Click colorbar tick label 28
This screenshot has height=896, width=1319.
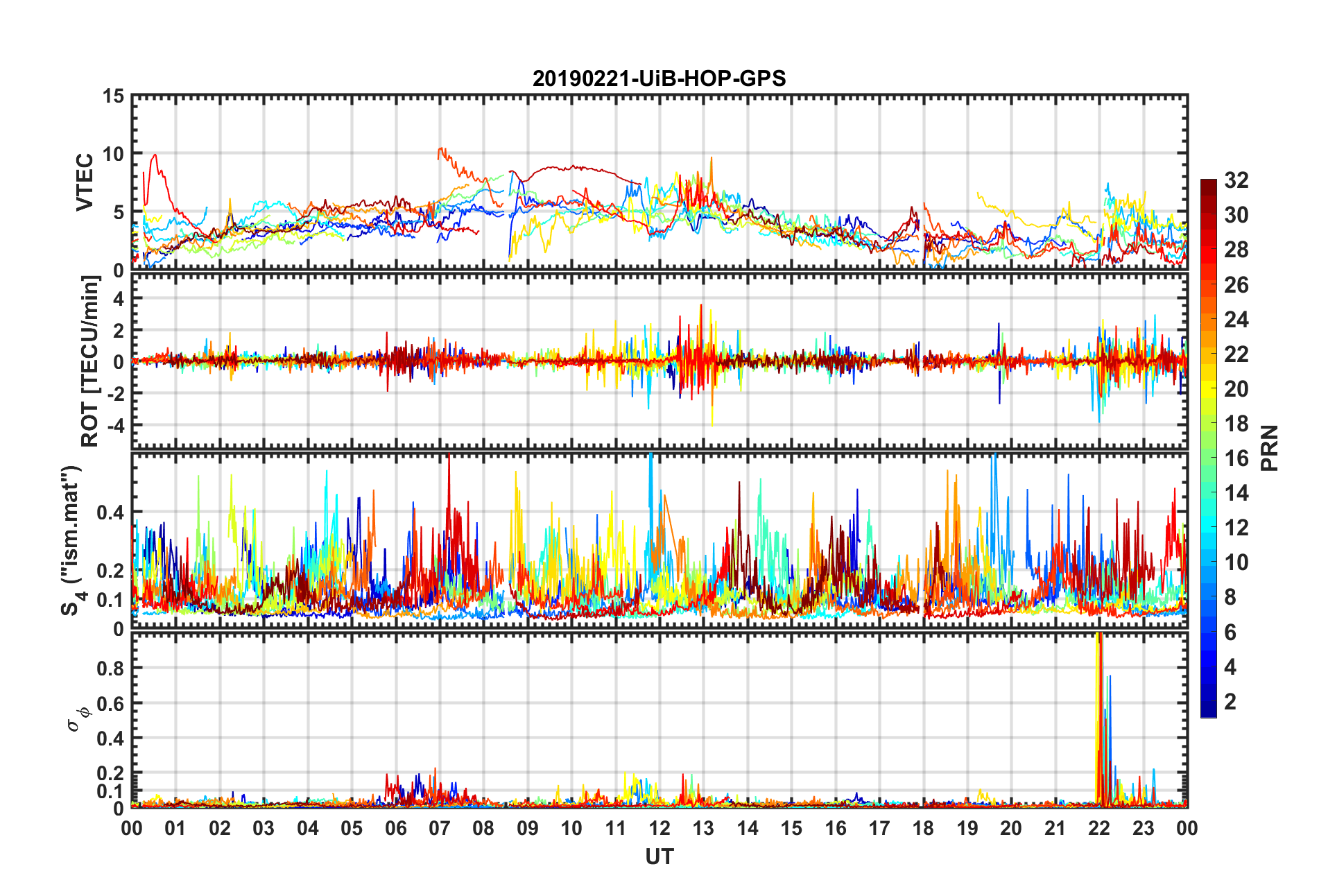tap(1236, 250)
